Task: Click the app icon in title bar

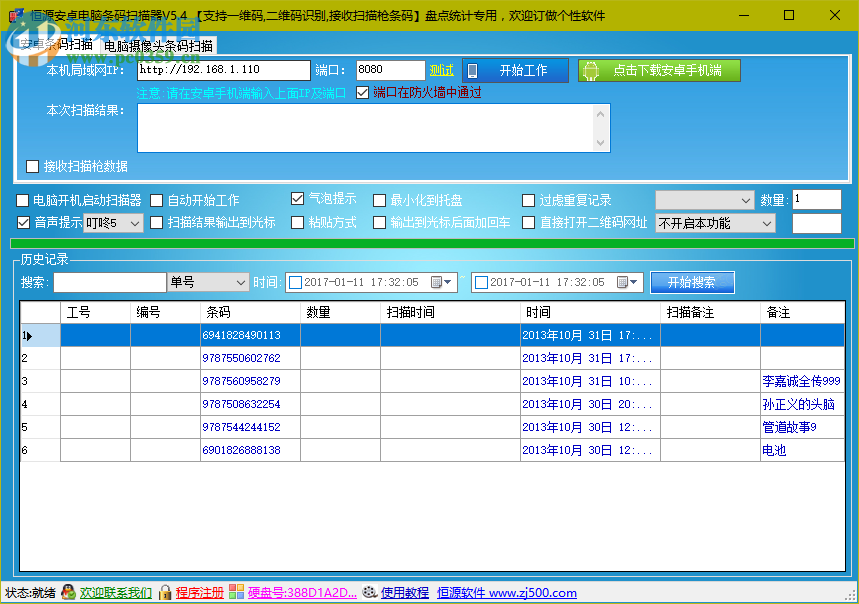Action: pyautogui.click(x=16, y=15)
